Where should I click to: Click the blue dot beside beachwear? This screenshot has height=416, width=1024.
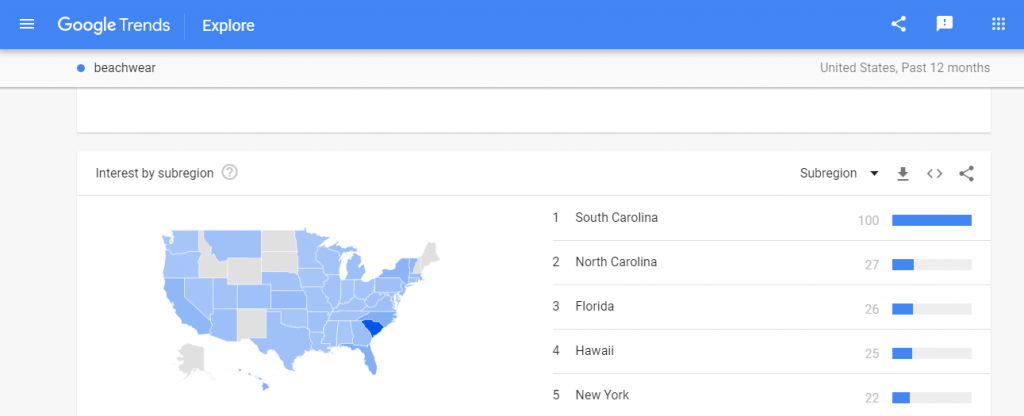pyautogui.click(x=81, y=68)
